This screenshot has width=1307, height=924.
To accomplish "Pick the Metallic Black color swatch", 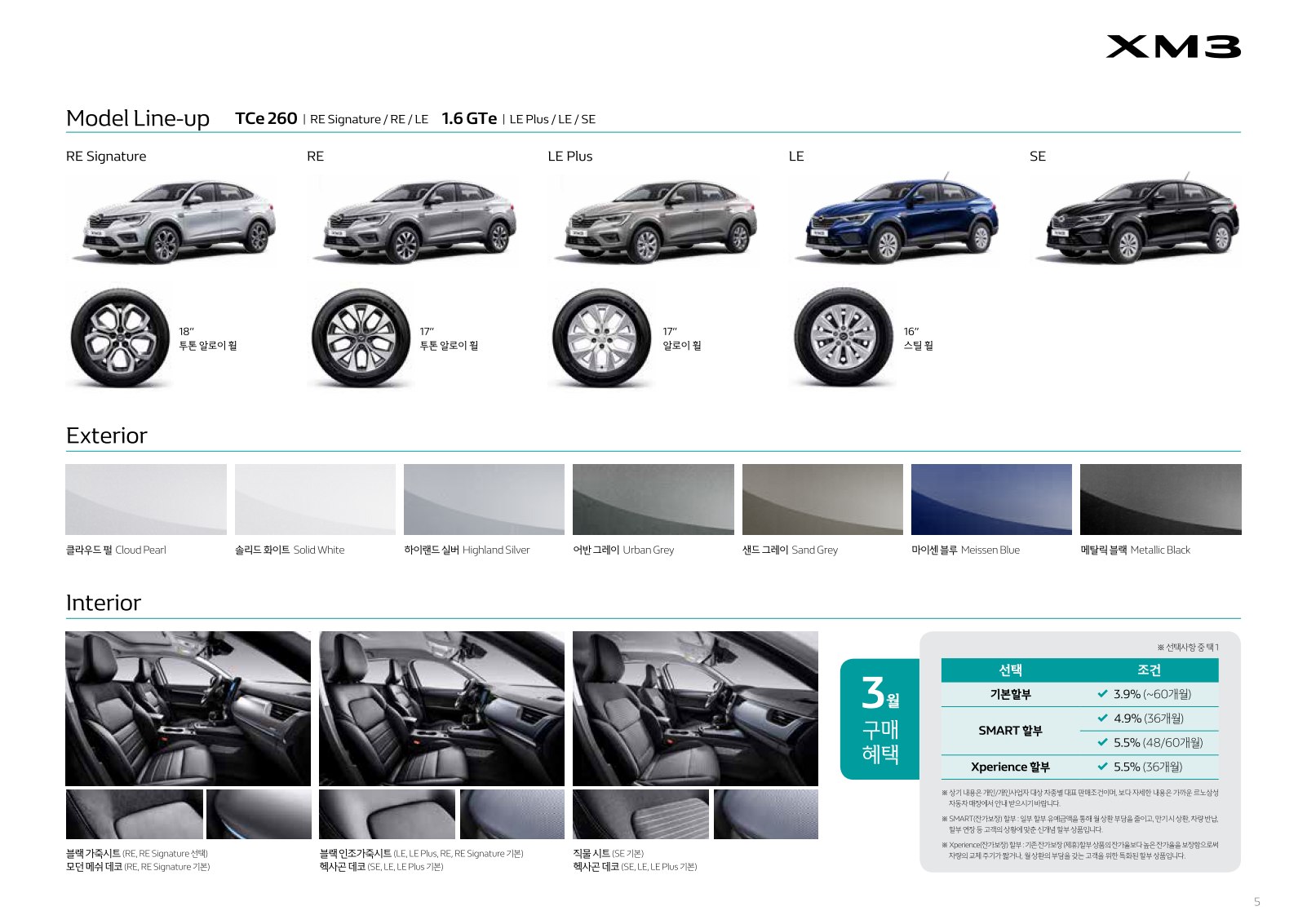I will [1161, 499].
